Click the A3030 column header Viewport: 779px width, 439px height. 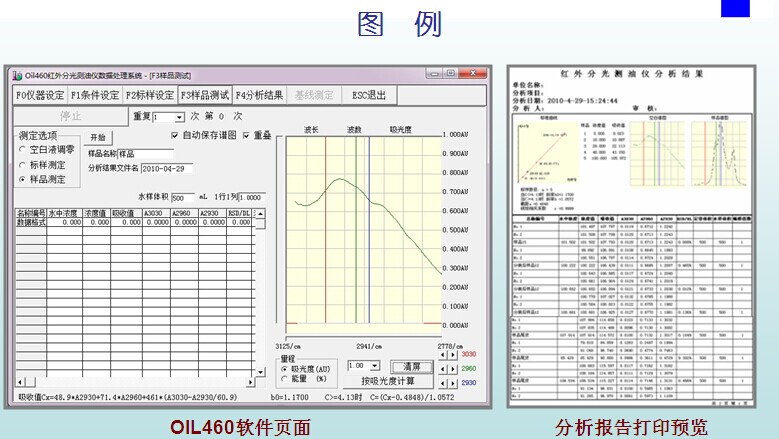pos(156,214)
